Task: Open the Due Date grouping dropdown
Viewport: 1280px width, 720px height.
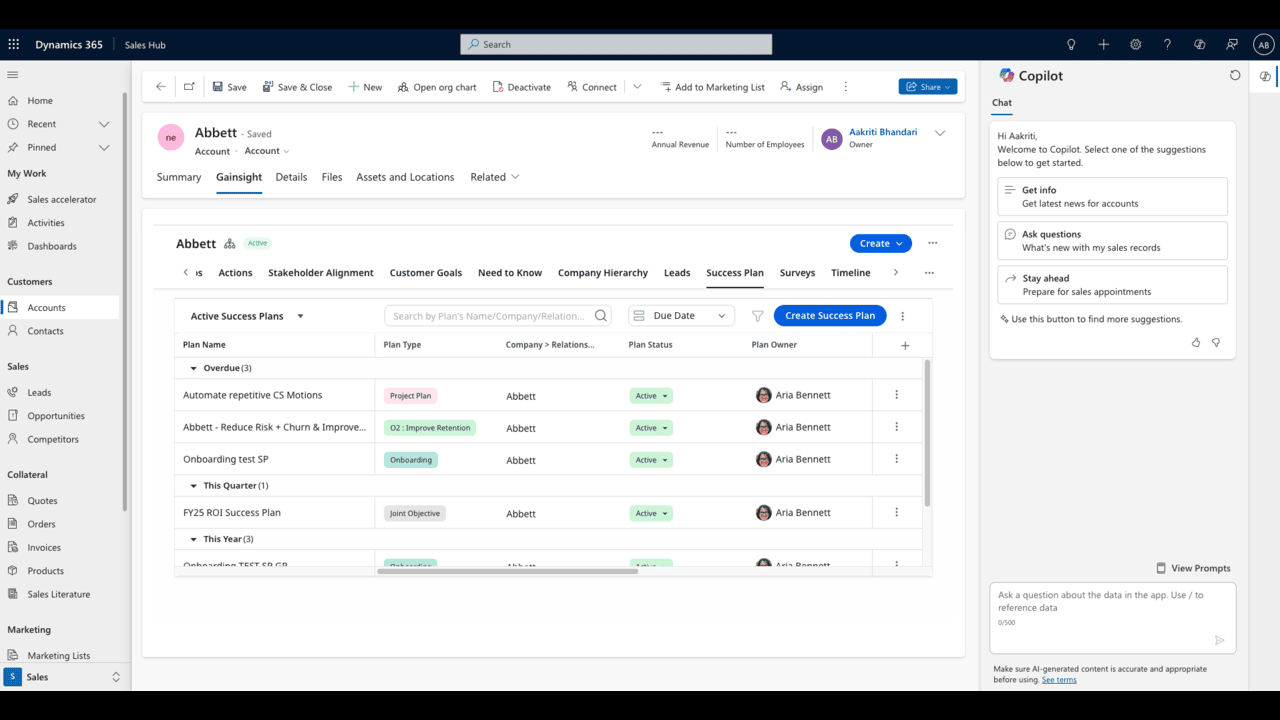Action: coord(681,316)
